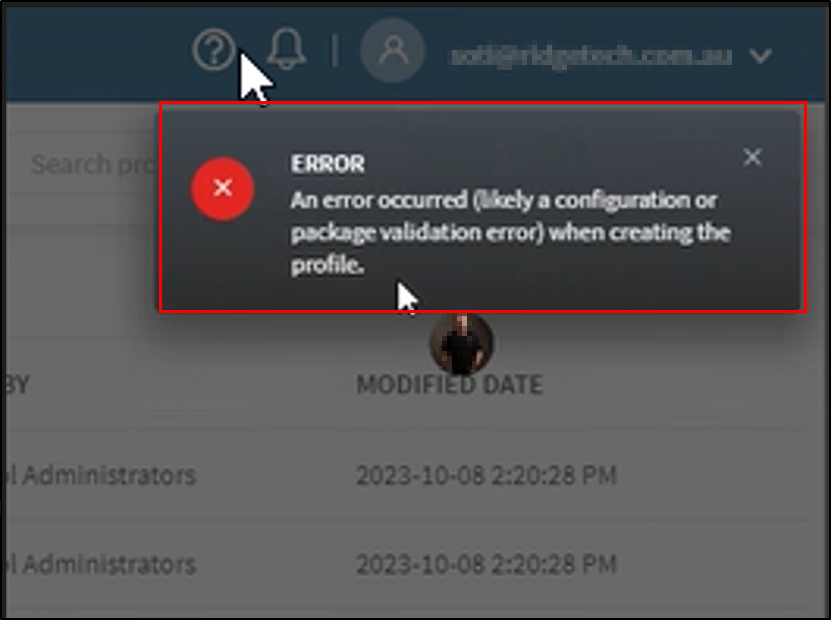The height and width of the screenshot is (620, 831).
Task: Select the small circular profile photo
Action: click(x=461, y=343)
